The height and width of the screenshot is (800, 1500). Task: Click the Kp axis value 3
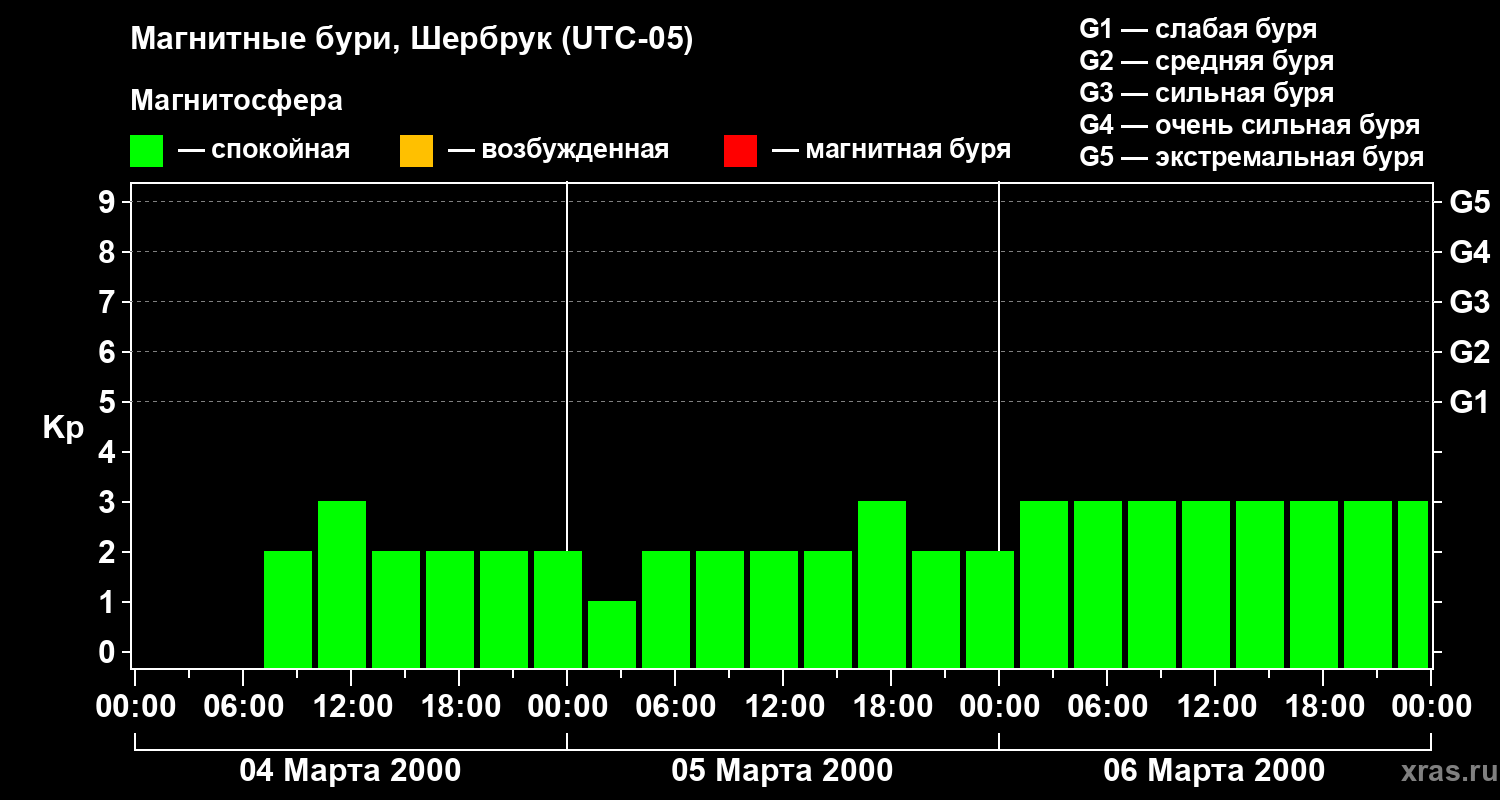coord(109,502)
